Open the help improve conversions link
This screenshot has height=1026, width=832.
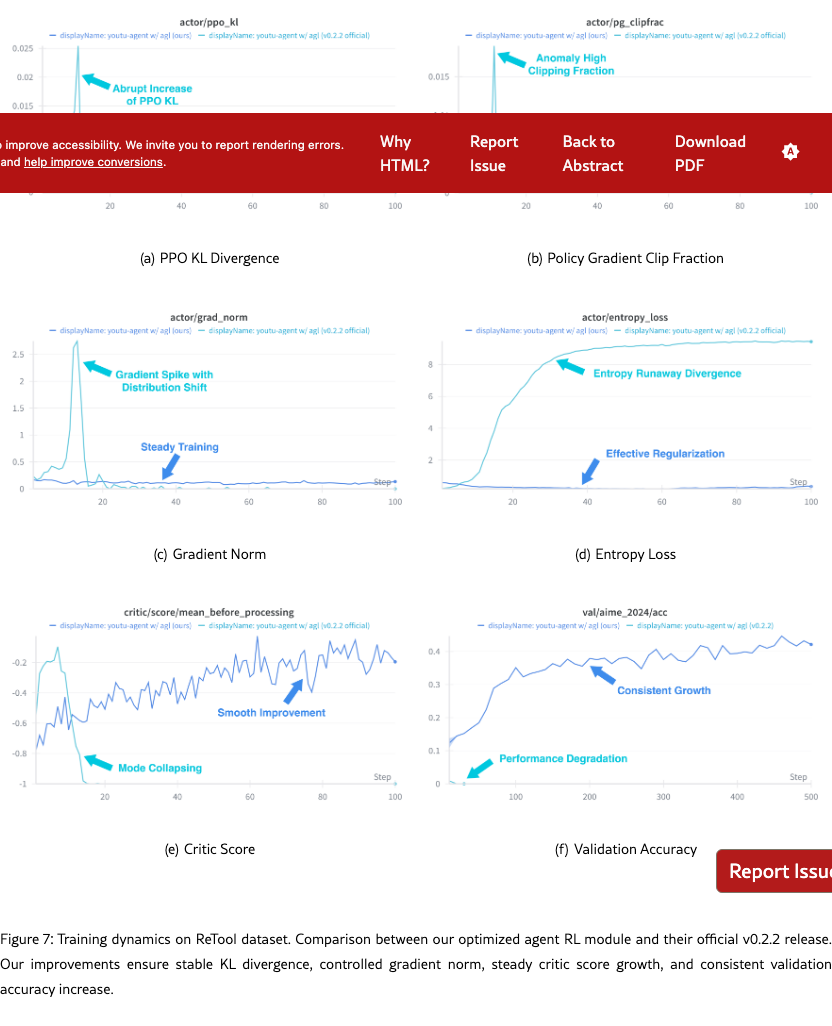point(93,162)
